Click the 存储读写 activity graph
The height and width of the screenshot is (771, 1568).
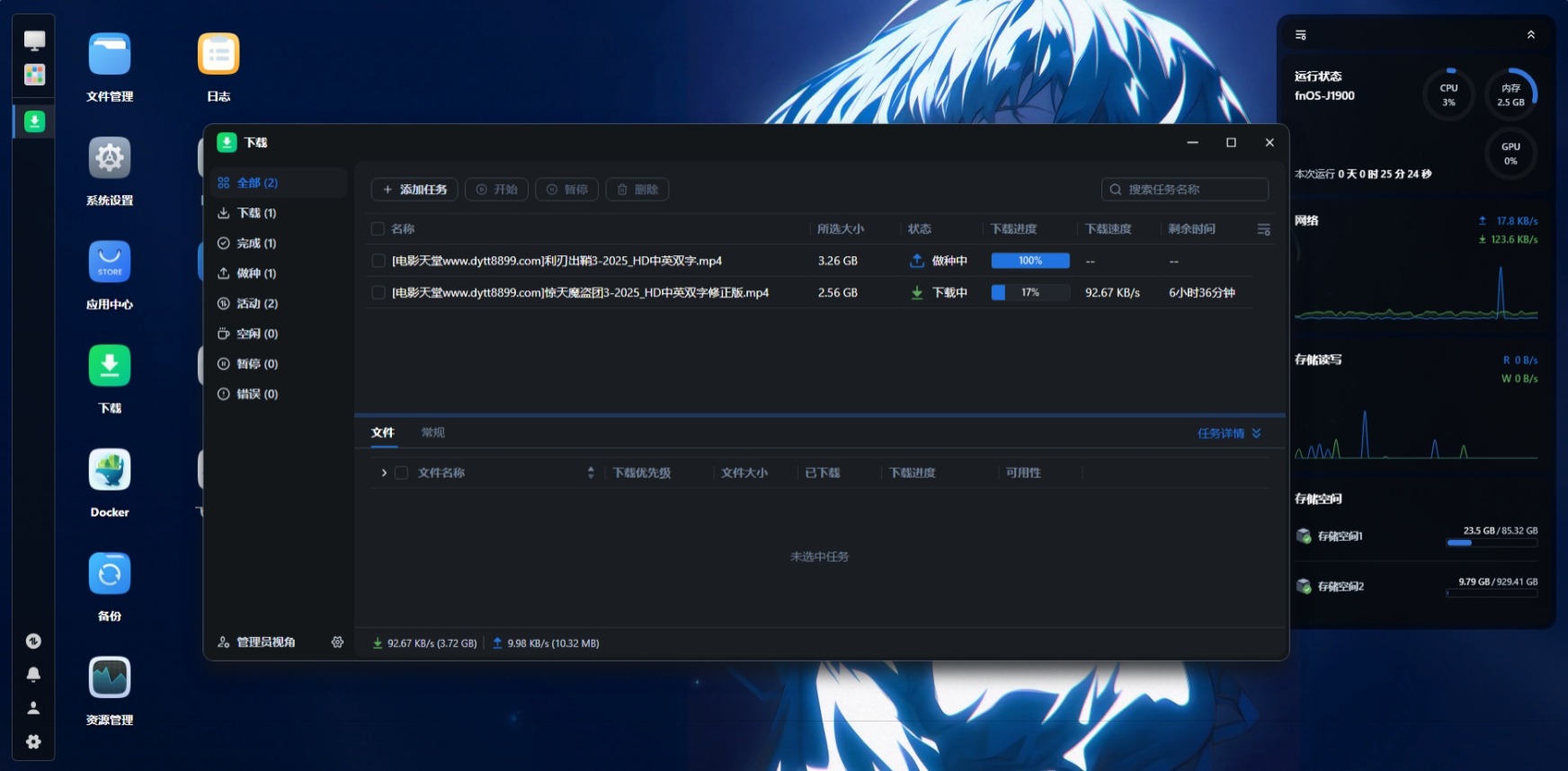[1416, 433]
